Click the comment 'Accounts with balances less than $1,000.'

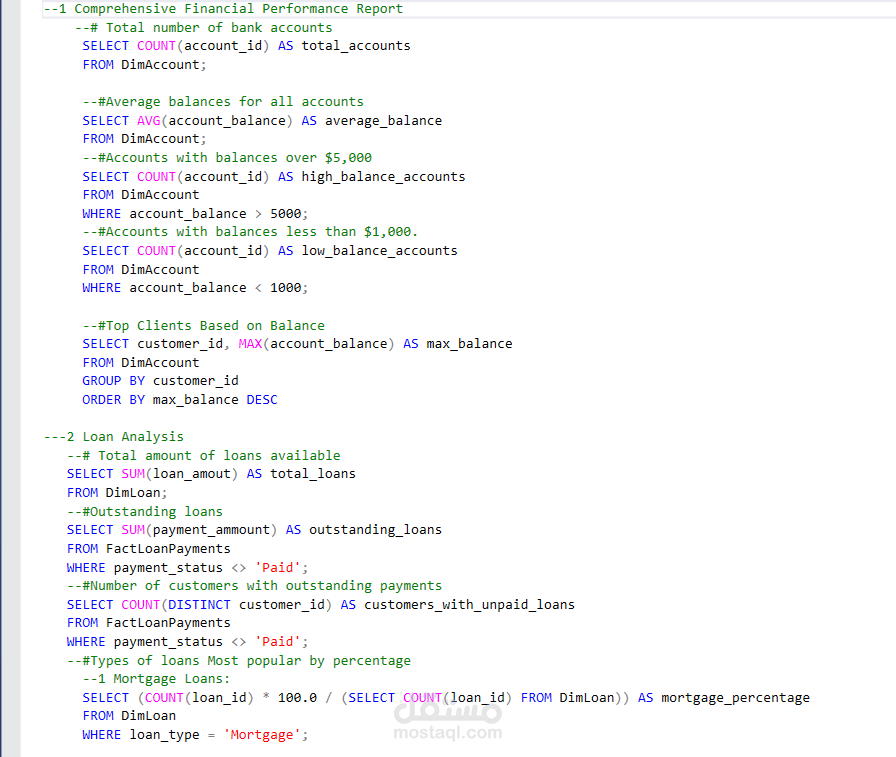pyautogui.click(x=262, y=232)
